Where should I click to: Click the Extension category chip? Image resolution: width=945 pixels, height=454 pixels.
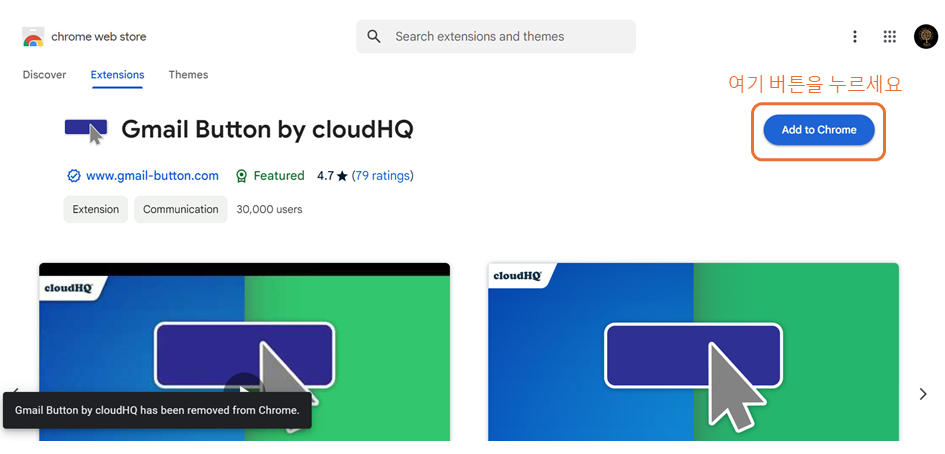pos(96,209)
